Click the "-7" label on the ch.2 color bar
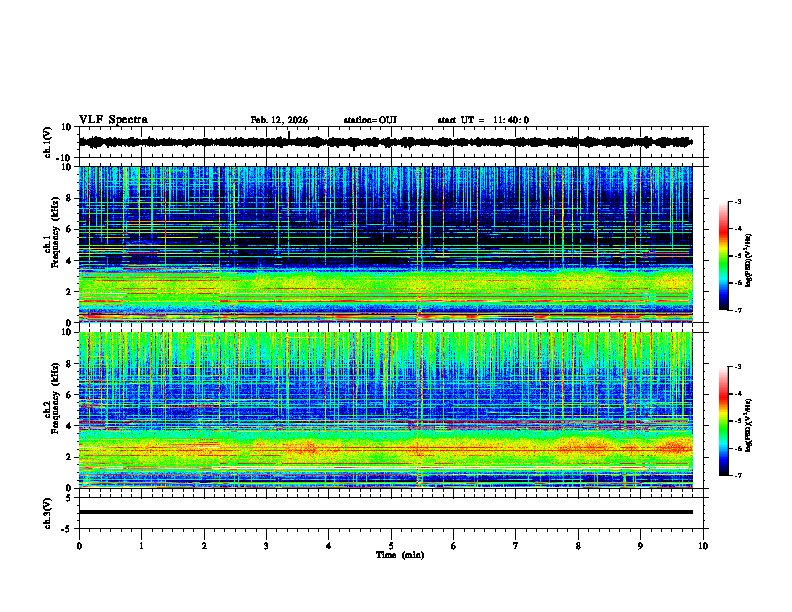 coord(737,475)
